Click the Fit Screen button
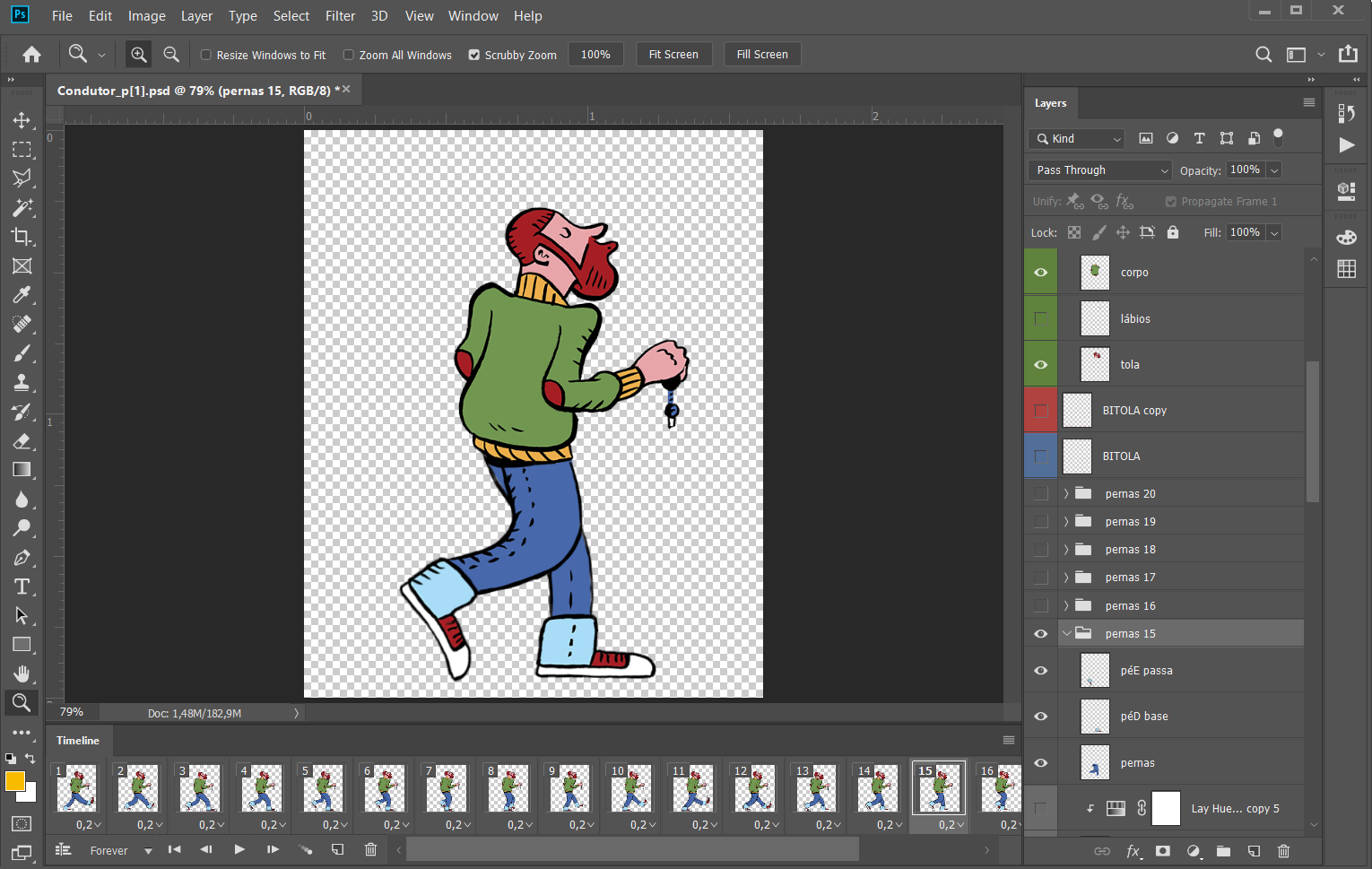 (x=673, y=55)
